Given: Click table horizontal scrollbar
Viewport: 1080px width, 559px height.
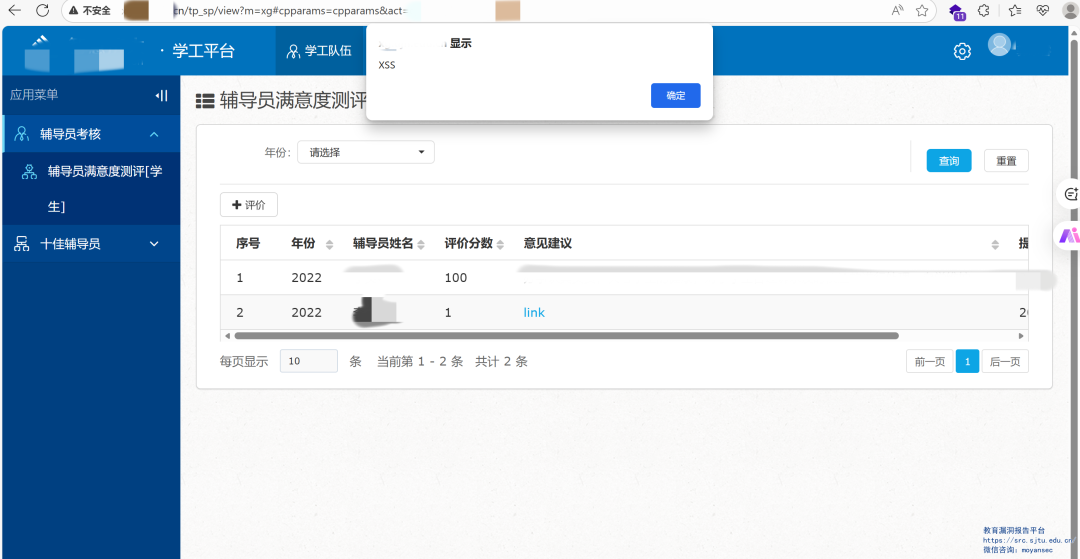Looking at the screenshot, I should (x=566, y=335).
